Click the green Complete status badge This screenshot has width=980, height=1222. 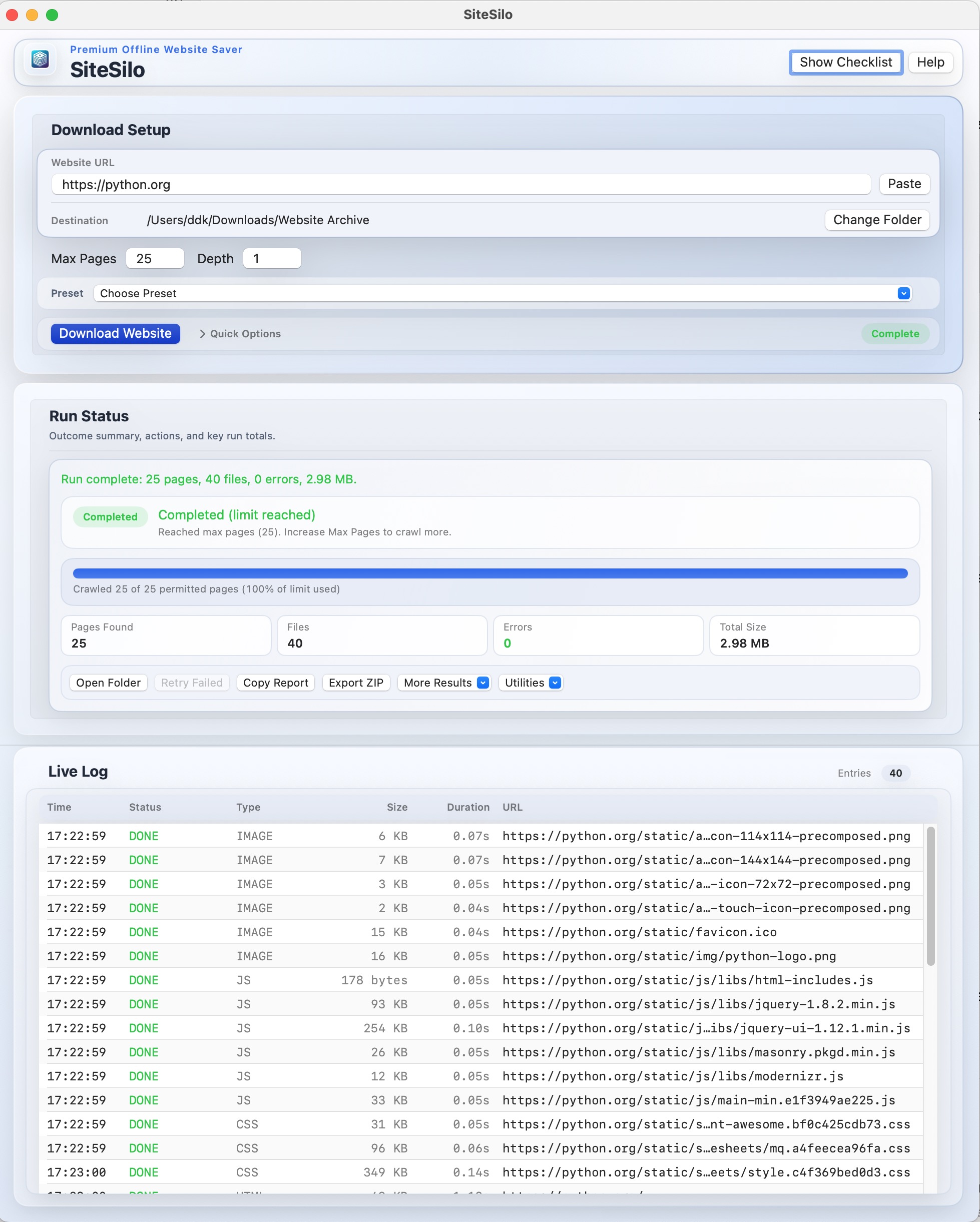point(895,334)
